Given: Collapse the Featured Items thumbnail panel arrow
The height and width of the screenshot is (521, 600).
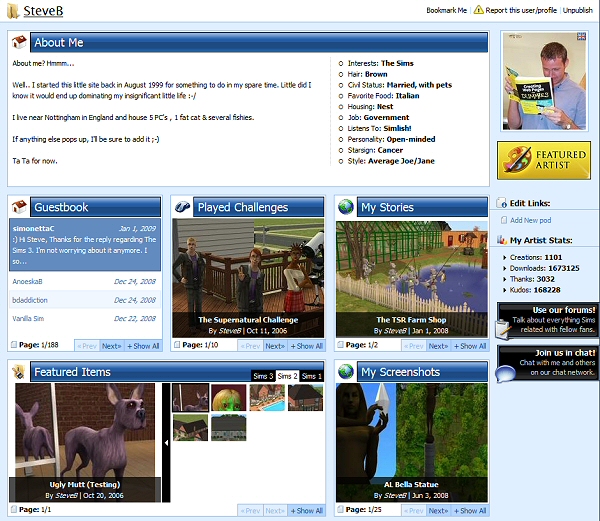Looking at the screenshot, I should (x=166, y=442).
